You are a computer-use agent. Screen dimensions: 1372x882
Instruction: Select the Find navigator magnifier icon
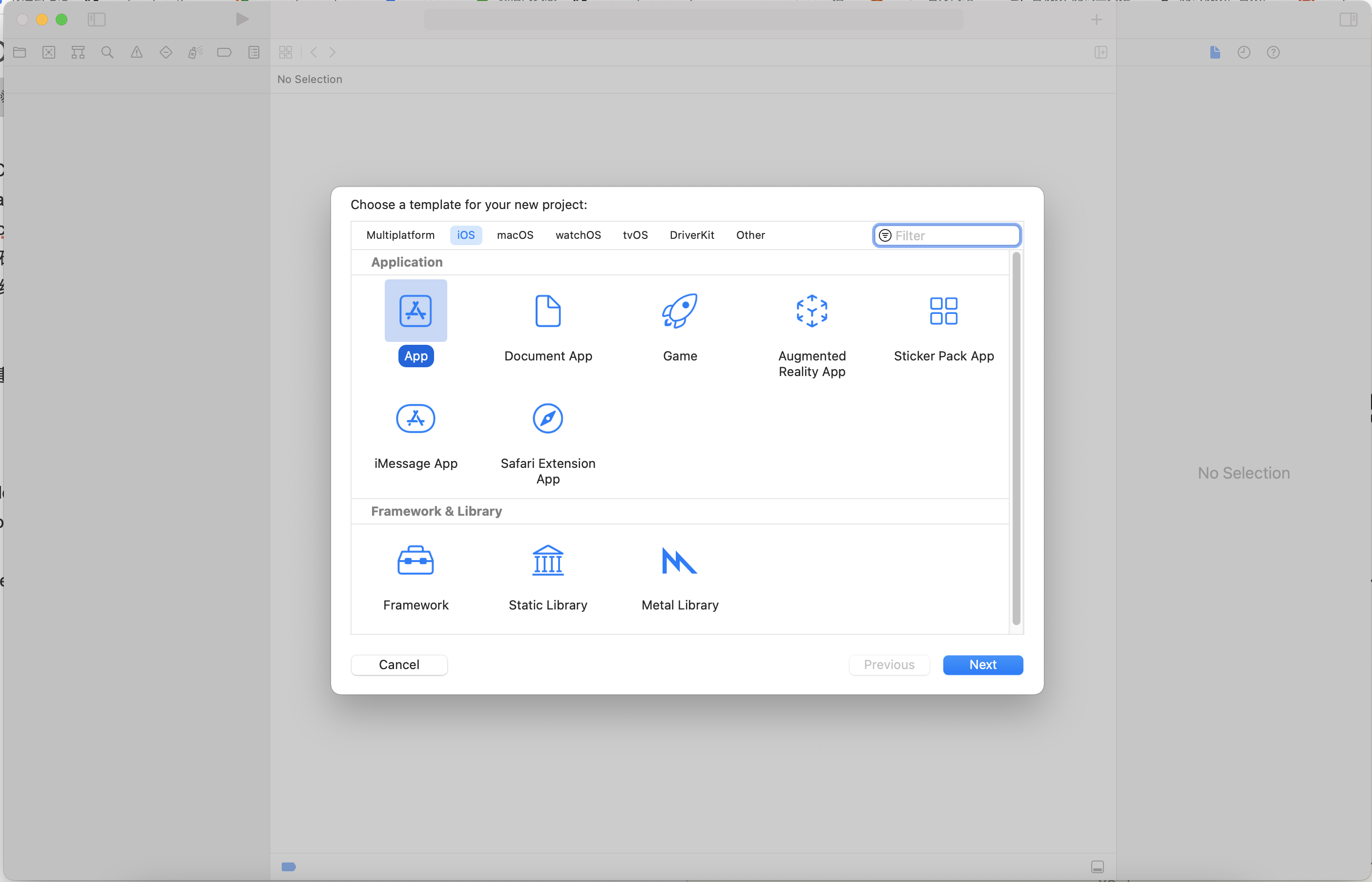[107, 52]
